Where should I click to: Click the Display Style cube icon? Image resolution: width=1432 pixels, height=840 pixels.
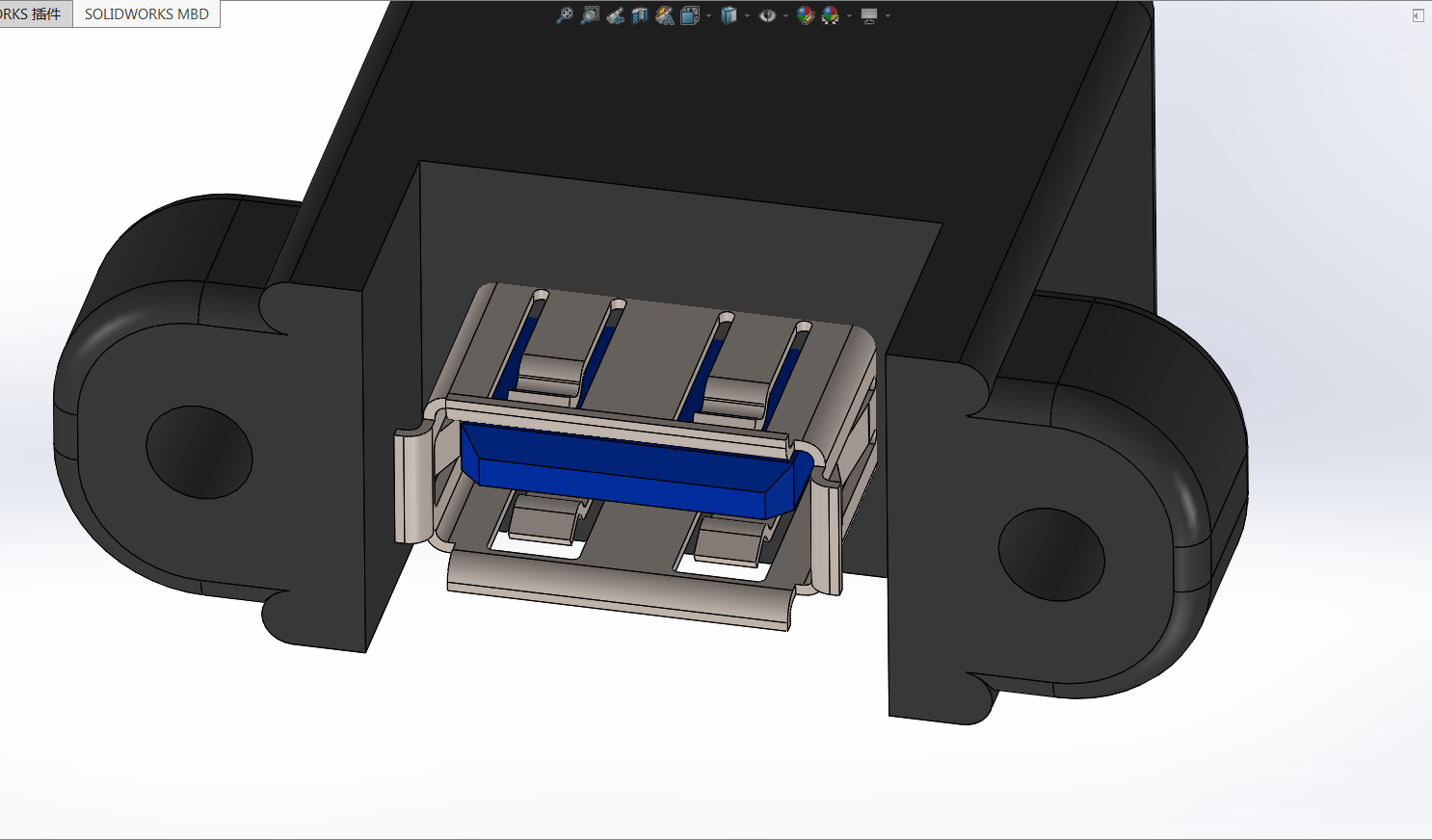tap(729, 15)
